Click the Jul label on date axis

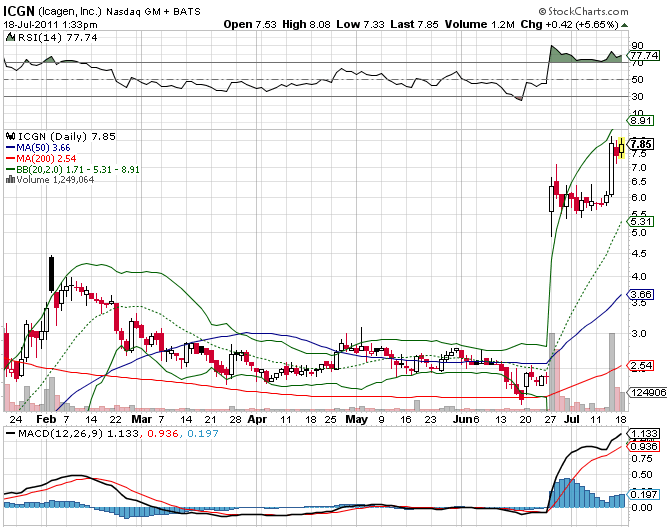[x=572, y=419]
